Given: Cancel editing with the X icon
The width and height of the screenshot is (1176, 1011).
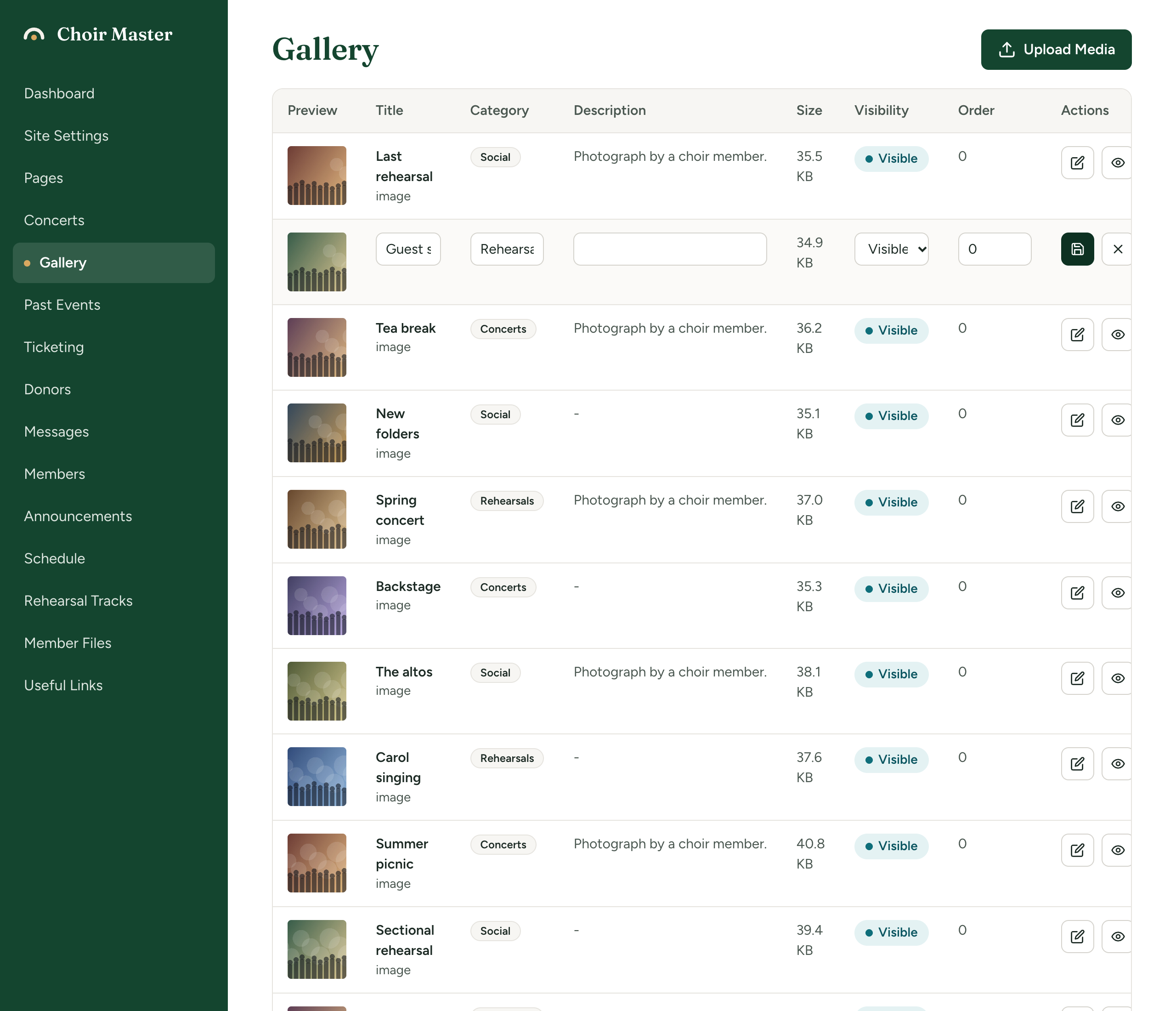Looking at the screenshot, I should pos(1116,249).
